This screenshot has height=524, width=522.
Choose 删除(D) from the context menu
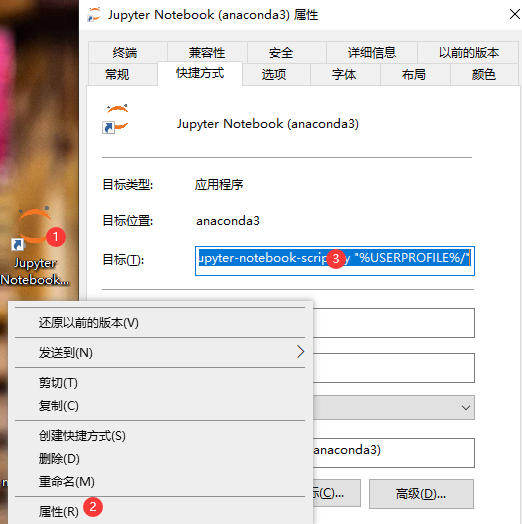(160, 458)
